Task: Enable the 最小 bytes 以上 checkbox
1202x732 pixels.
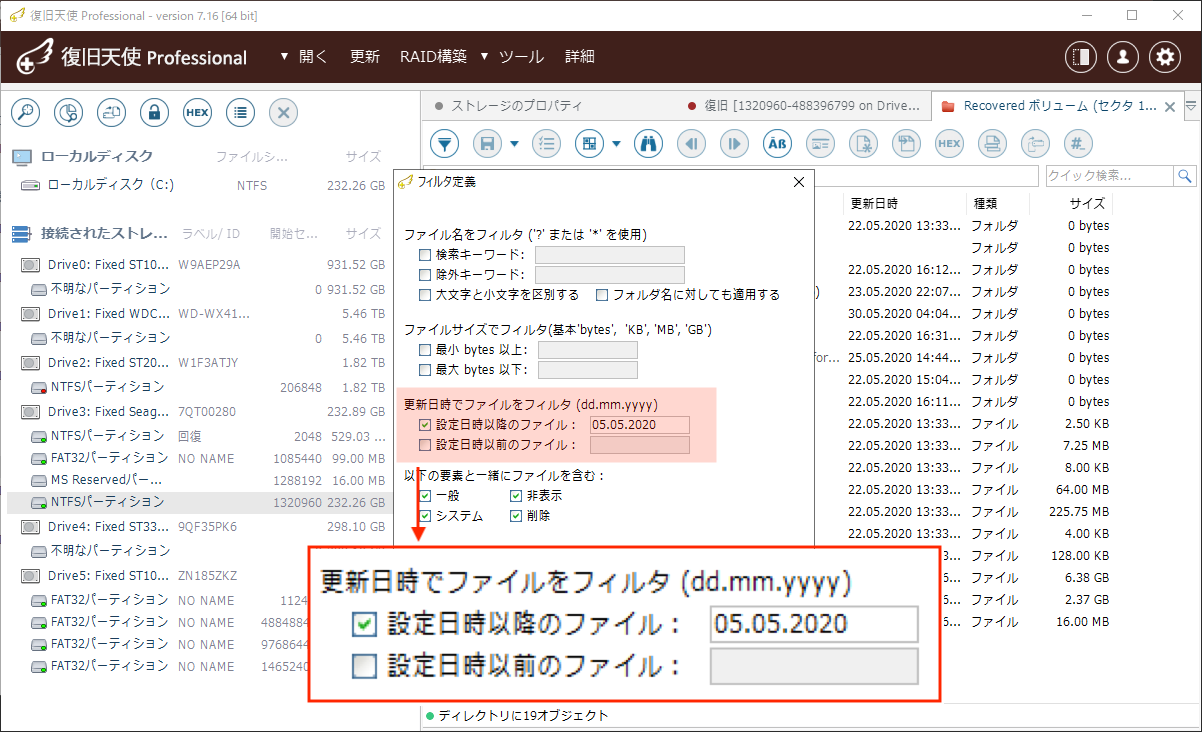Action: point(425,350)
